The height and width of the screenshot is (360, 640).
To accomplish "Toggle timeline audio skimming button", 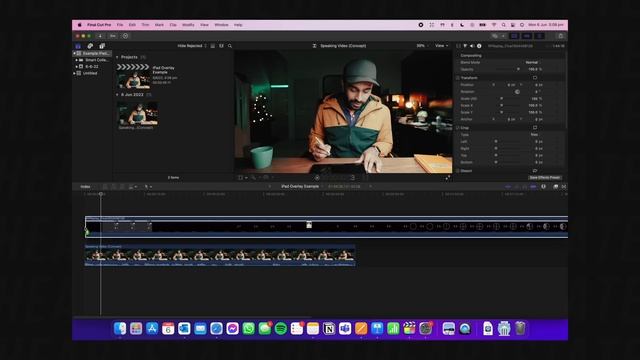I will (517, 187).
